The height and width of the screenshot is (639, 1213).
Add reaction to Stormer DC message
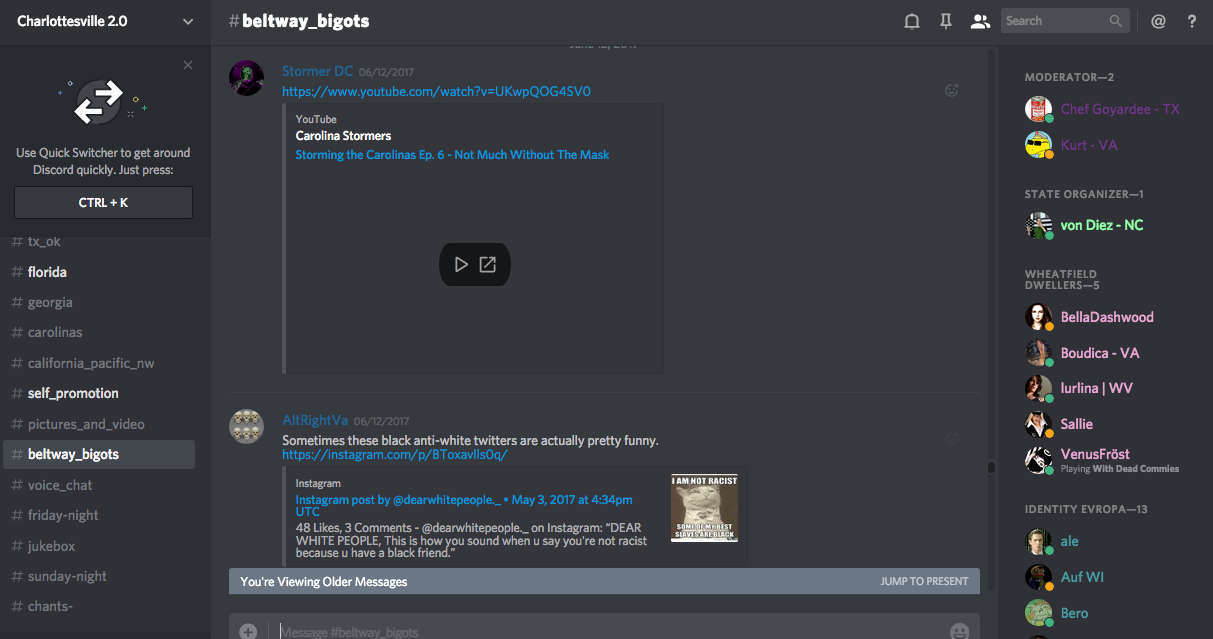(952, 91)
